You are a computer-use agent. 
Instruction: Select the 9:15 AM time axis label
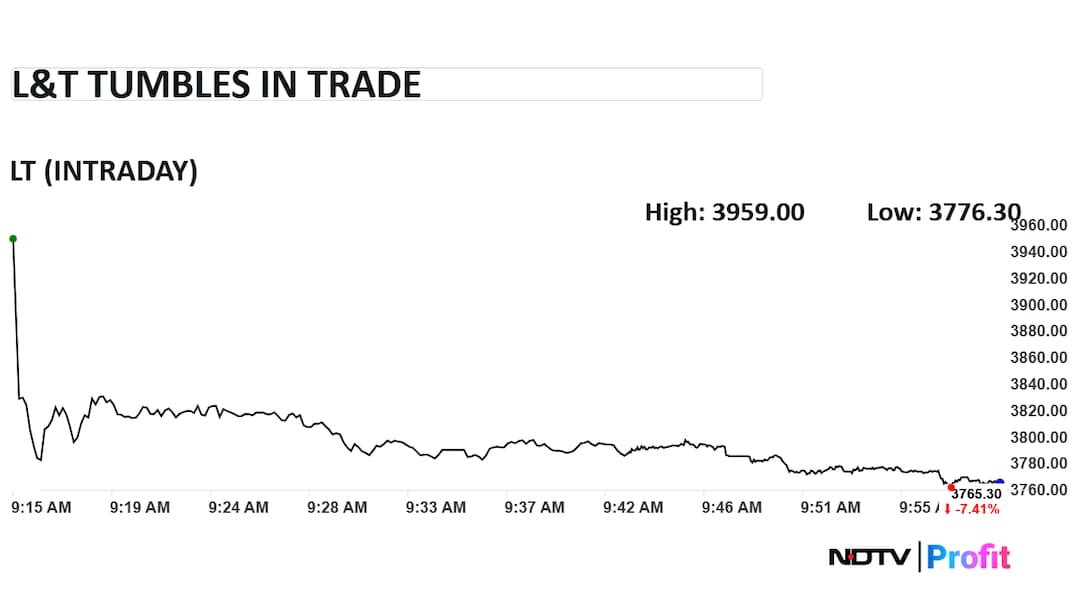(x=41, y=508)
